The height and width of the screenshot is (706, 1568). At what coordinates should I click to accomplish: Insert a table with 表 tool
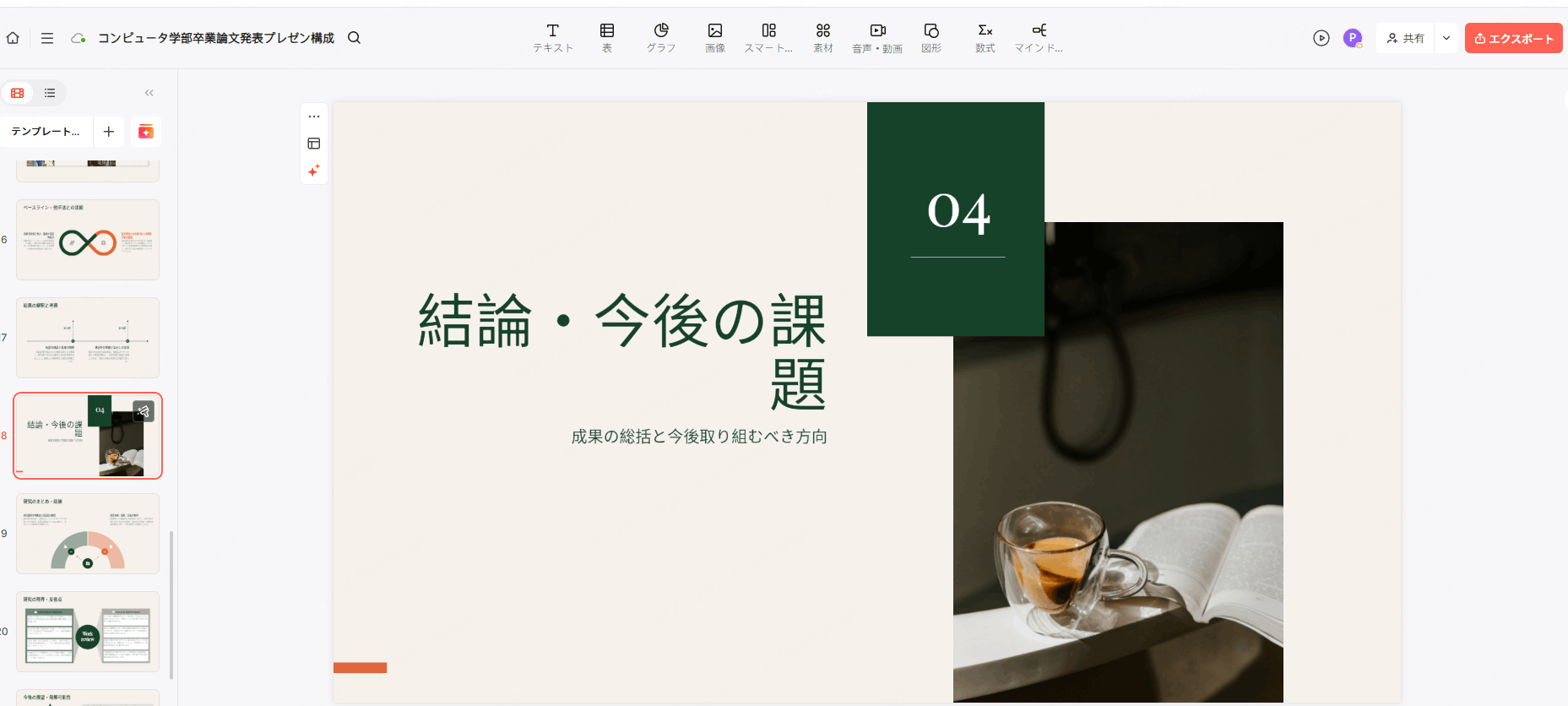point(607,38)
